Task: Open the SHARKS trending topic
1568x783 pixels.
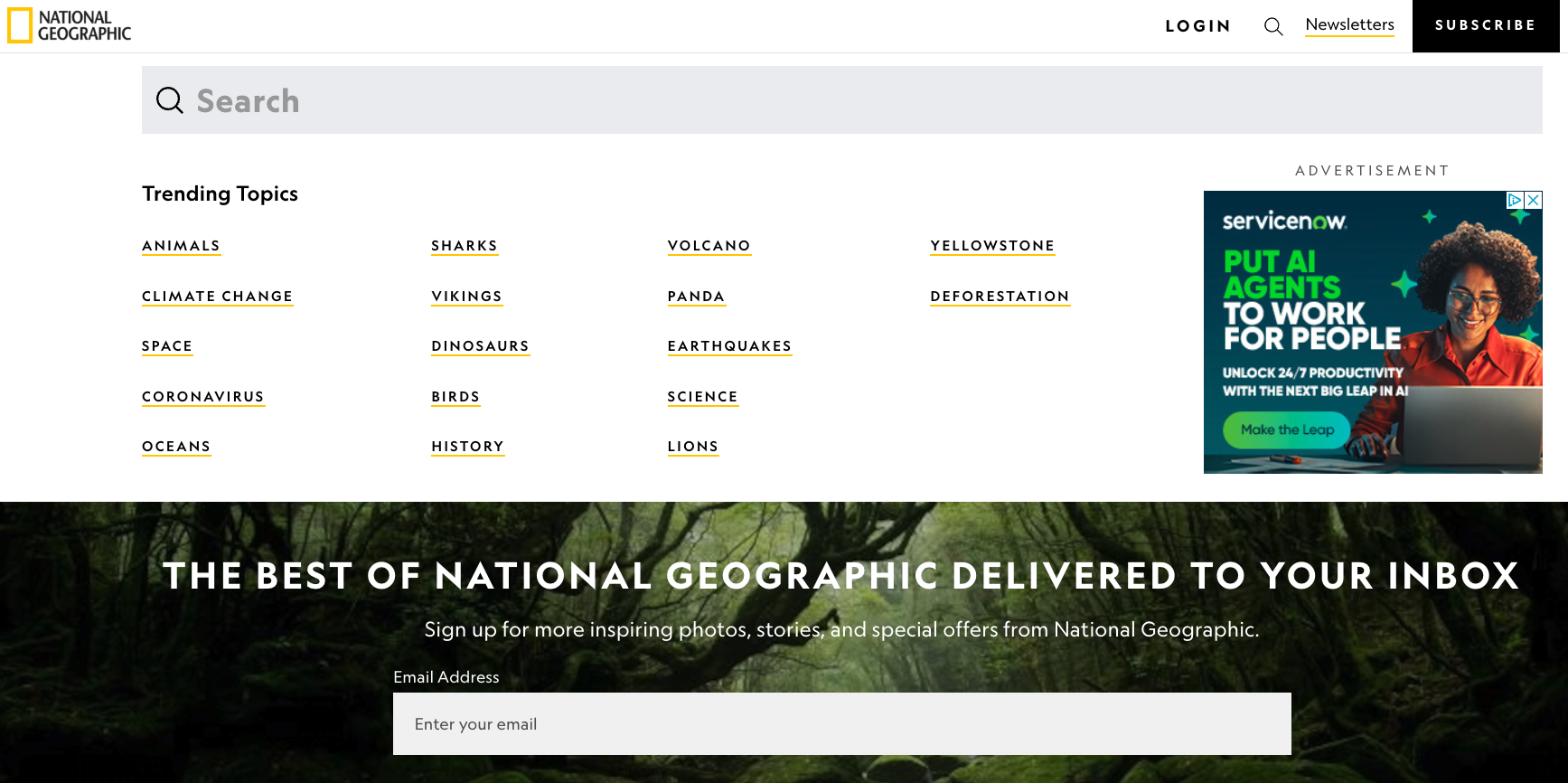Action: 465,246
